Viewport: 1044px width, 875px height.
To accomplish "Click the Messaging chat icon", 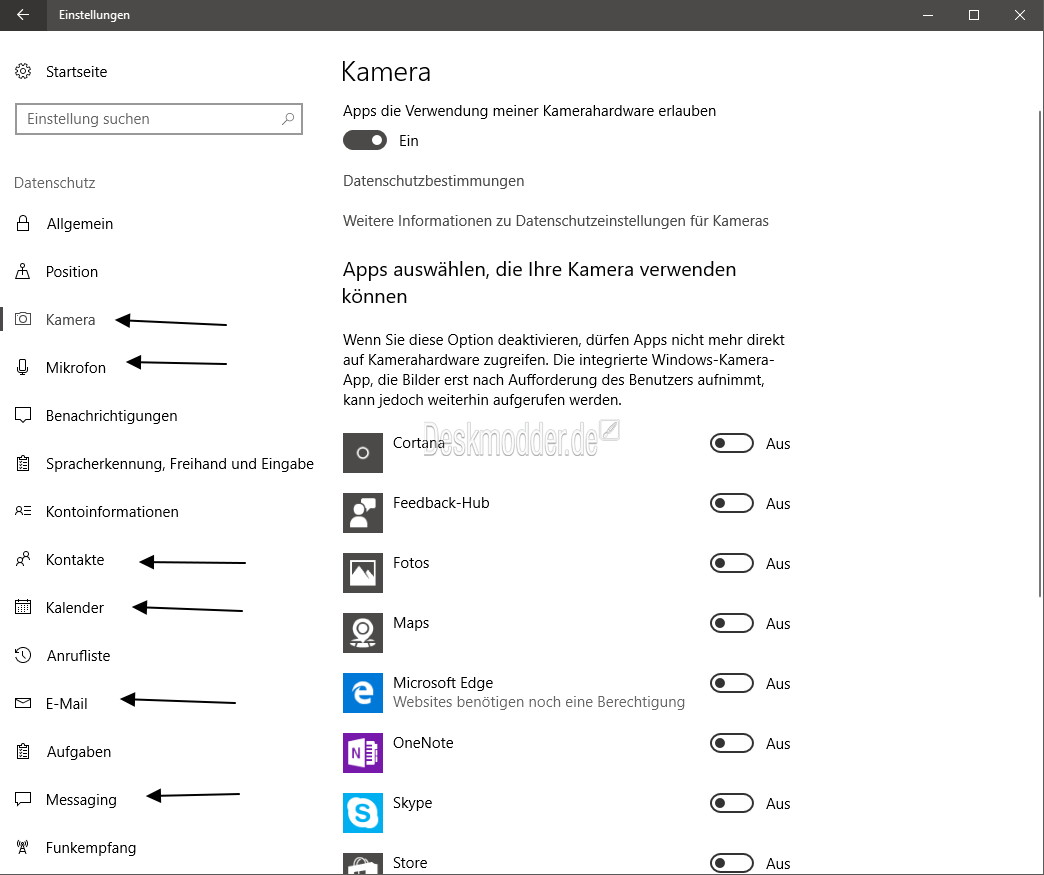I will click(23, 799).
